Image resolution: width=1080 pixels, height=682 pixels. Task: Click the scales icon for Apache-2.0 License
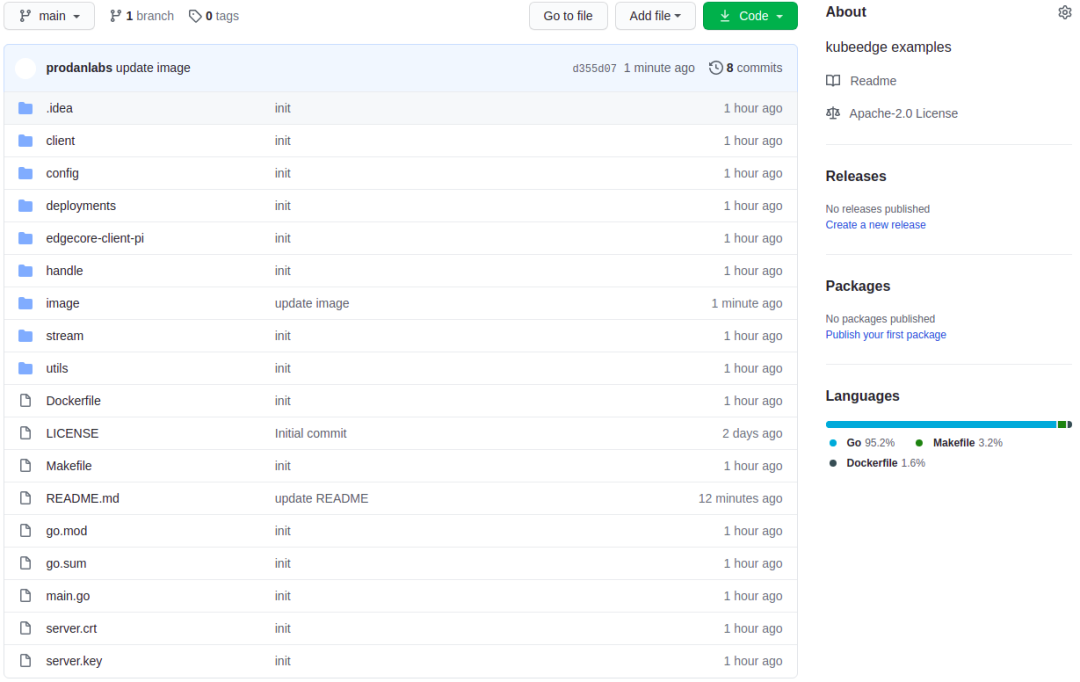click(833, 114)
